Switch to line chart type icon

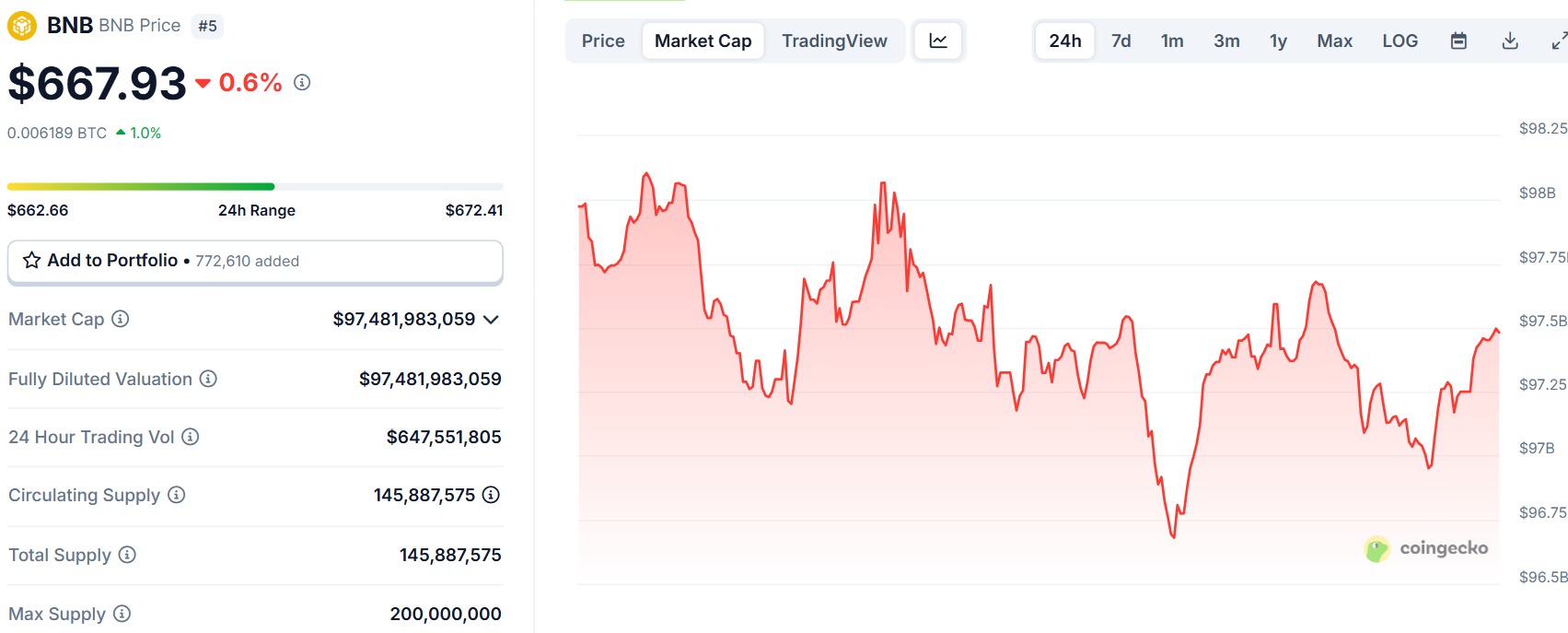pos(938,41)
